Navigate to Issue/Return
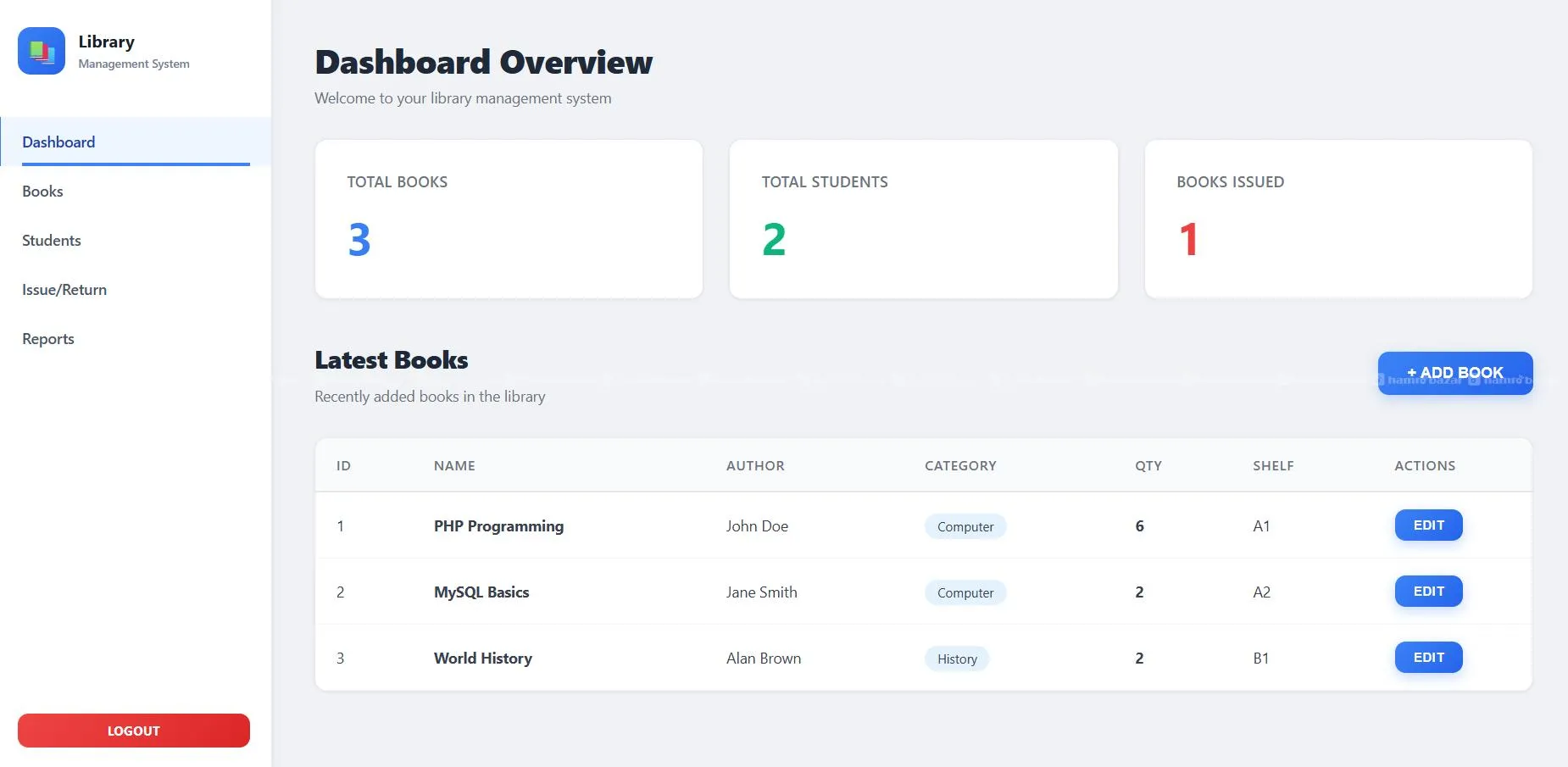Image resolution: width=1568 pixels, height=767 pixels. pos(64,290)
